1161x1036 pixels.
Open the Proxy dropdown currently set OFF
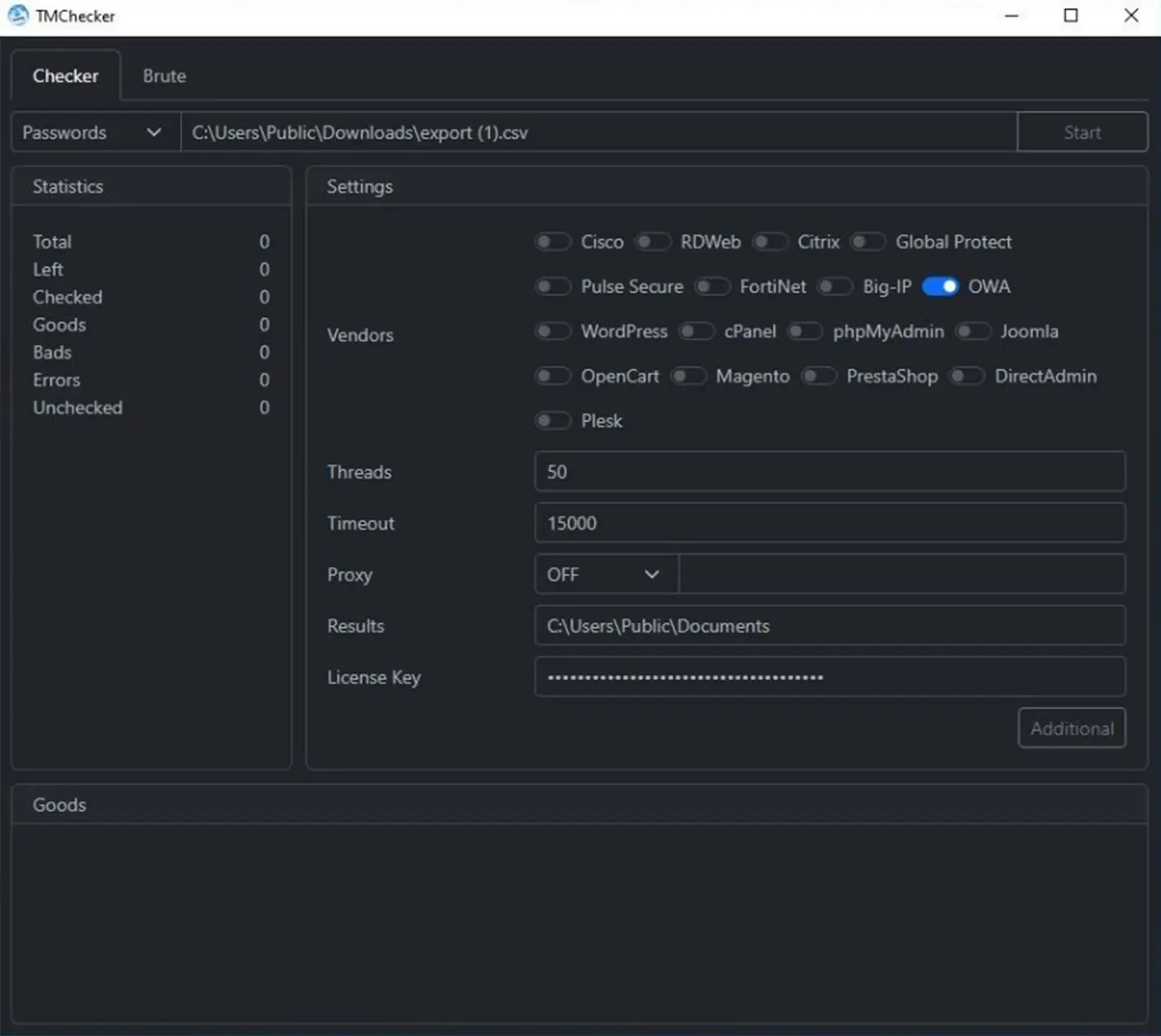pyautogui.click(x=604, y=574)
